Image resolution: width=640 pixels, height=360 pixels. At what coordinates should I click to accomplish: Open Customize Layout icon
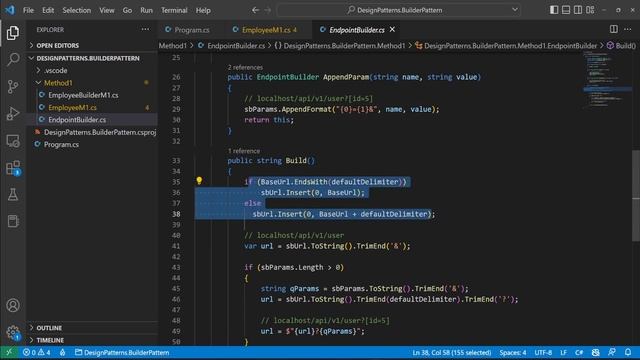pyautogui.click(x=590, y=10)
